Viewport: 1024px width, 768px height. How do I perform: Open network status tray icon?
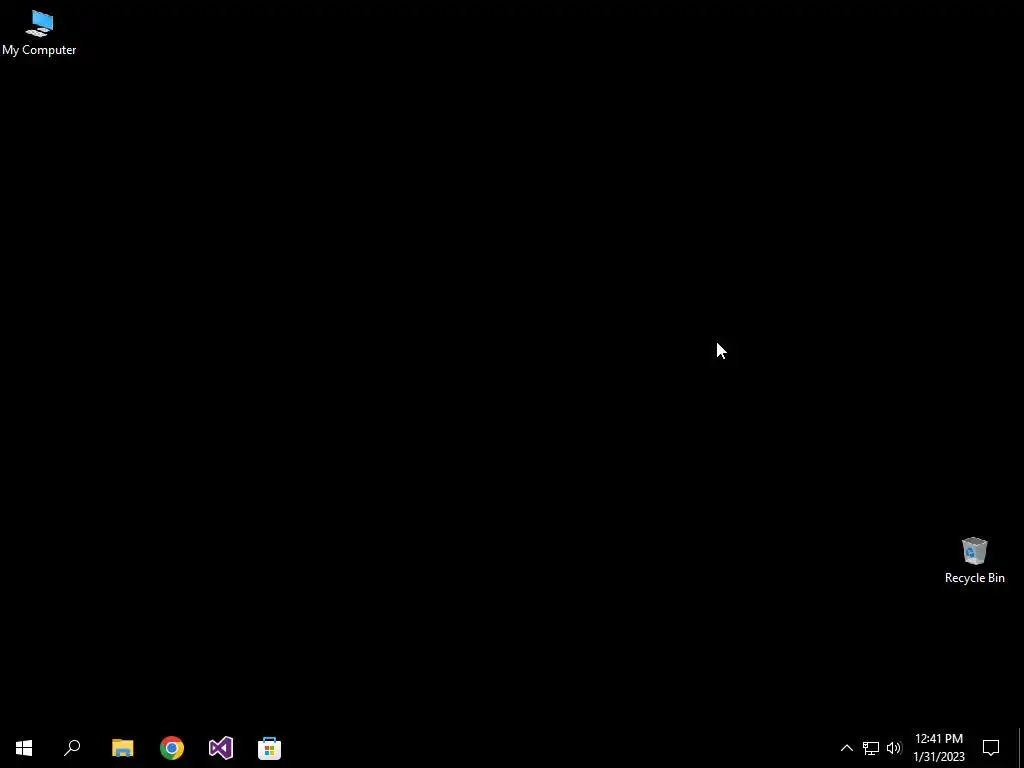coord(871,748)
